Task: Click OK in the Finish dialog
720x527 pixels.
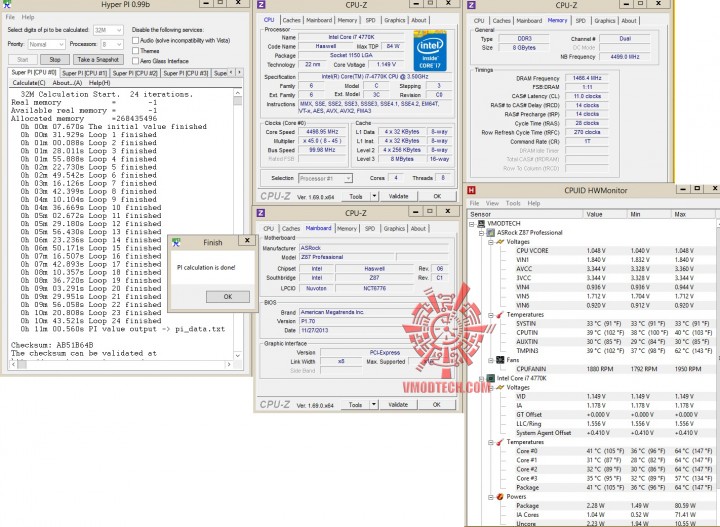Action: 228,297
